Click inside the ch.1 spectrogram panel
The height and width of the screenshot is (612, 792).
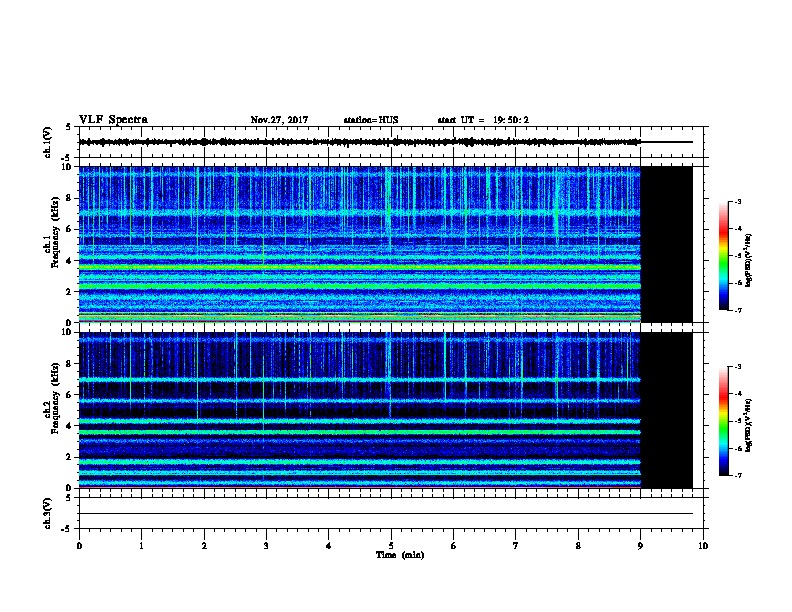(360, 244)
